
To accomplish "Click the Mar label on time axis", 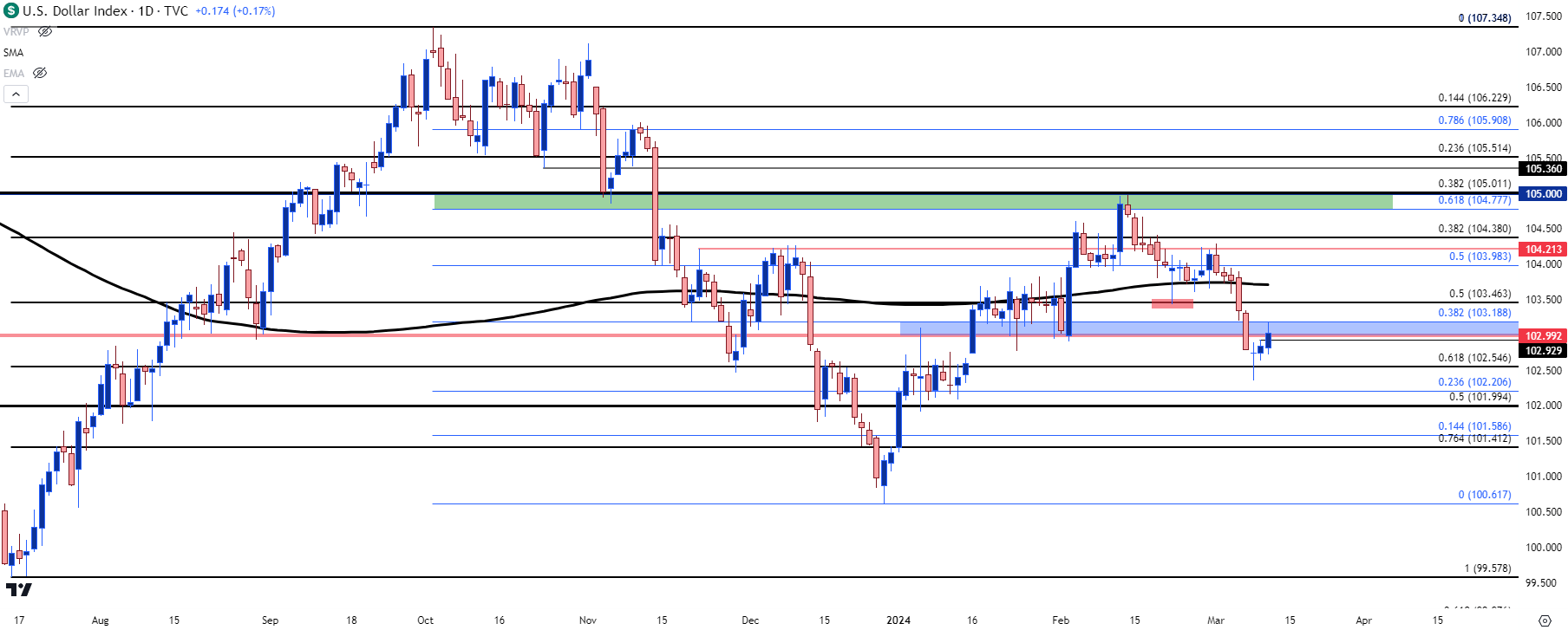I will tap(1216, 620).
